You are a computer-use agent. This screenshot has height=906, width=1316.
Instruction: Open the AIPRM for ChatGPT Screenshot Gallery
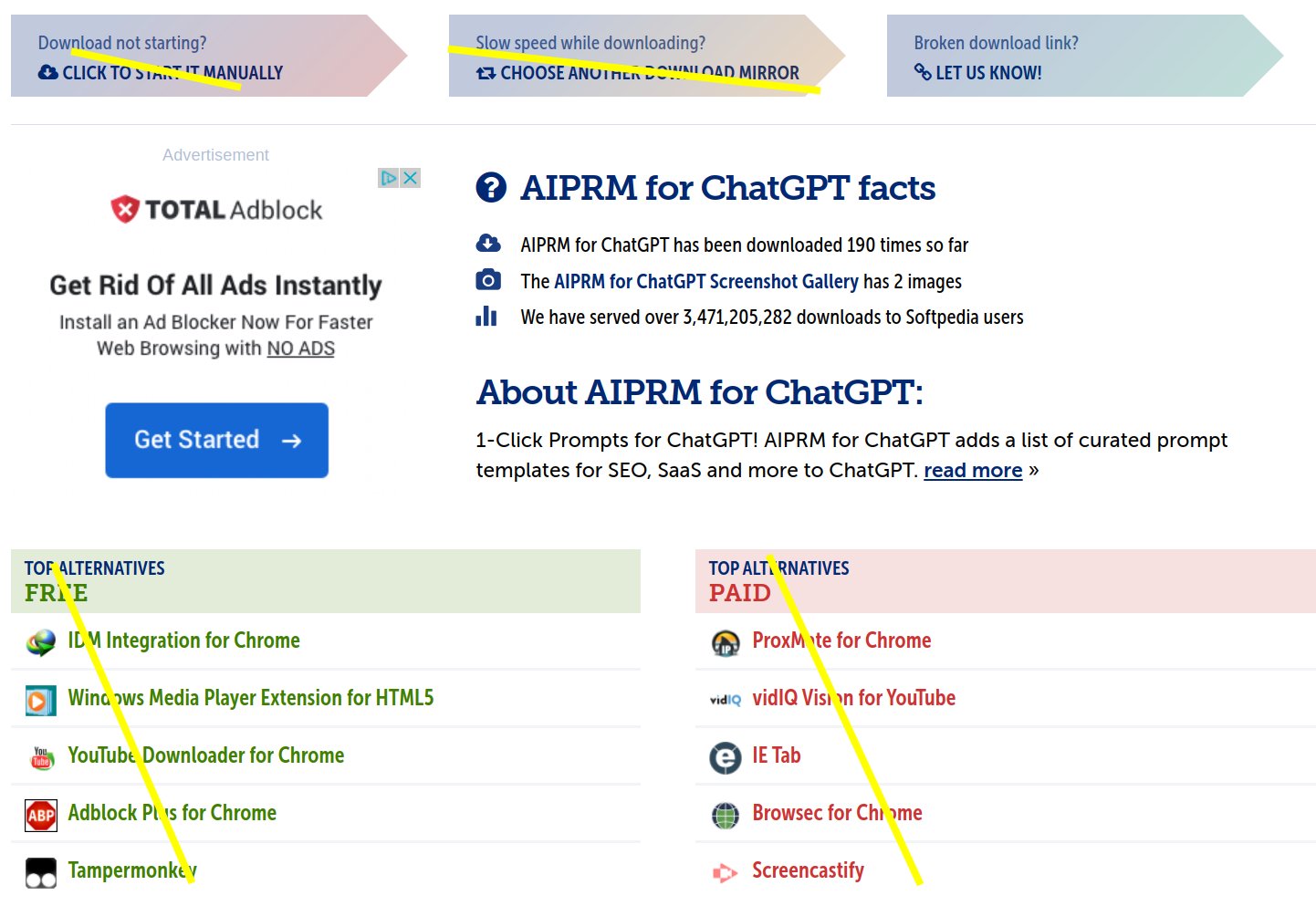click(x=705, y=282)
